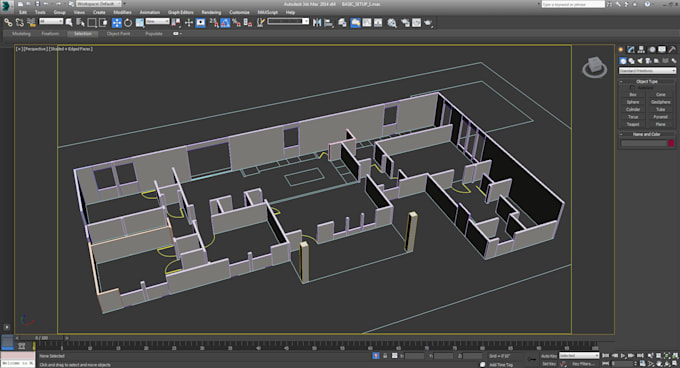This screenshot has height=368, width=680.
Task: Select the Lights category icon
Action: pyautogui.click(x=640, y=61)
